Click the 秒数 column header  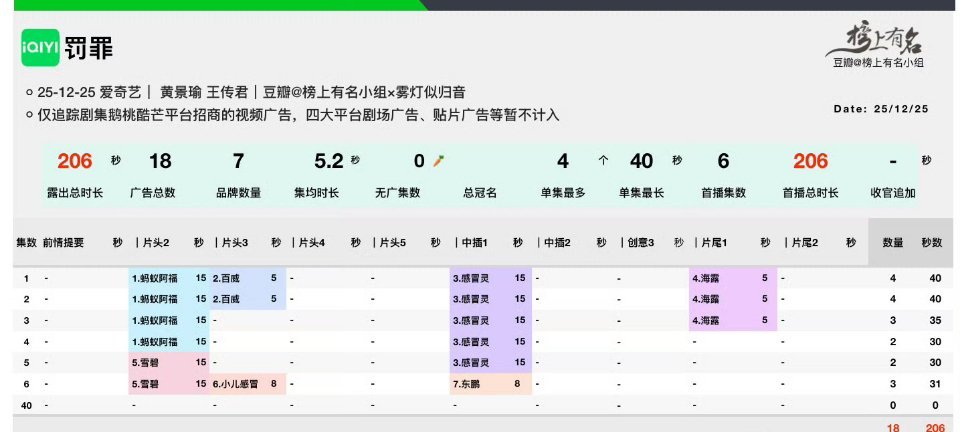[x=932, y=243]
